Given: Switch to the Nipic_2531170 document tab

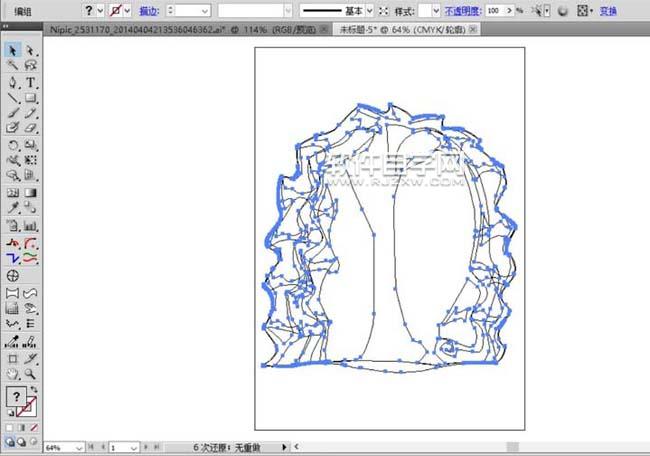Looking at the screenshot, I should pyautogui.click(x=182, y=29).
